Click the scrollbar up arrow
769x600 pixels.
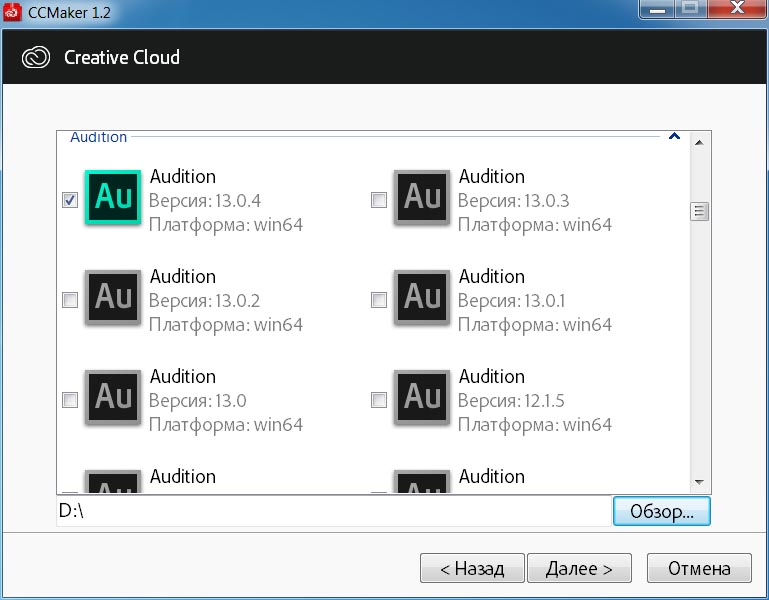(699, 143)
